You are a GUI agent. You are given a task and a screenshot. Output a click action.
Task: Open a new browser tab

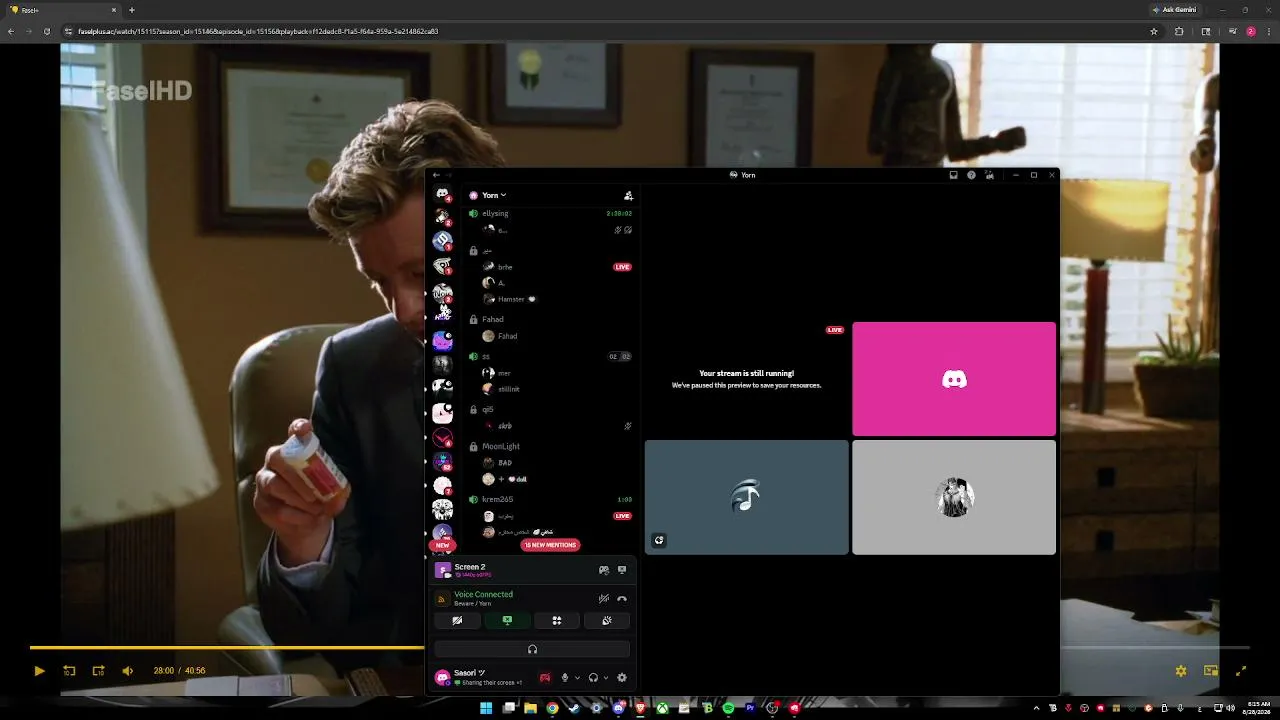tap(132, 10)
